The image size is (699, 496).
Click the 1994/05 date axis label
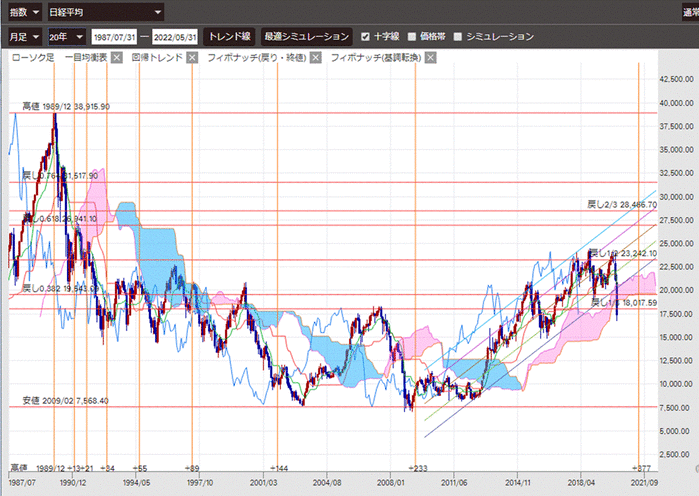[x=136, y=483]
